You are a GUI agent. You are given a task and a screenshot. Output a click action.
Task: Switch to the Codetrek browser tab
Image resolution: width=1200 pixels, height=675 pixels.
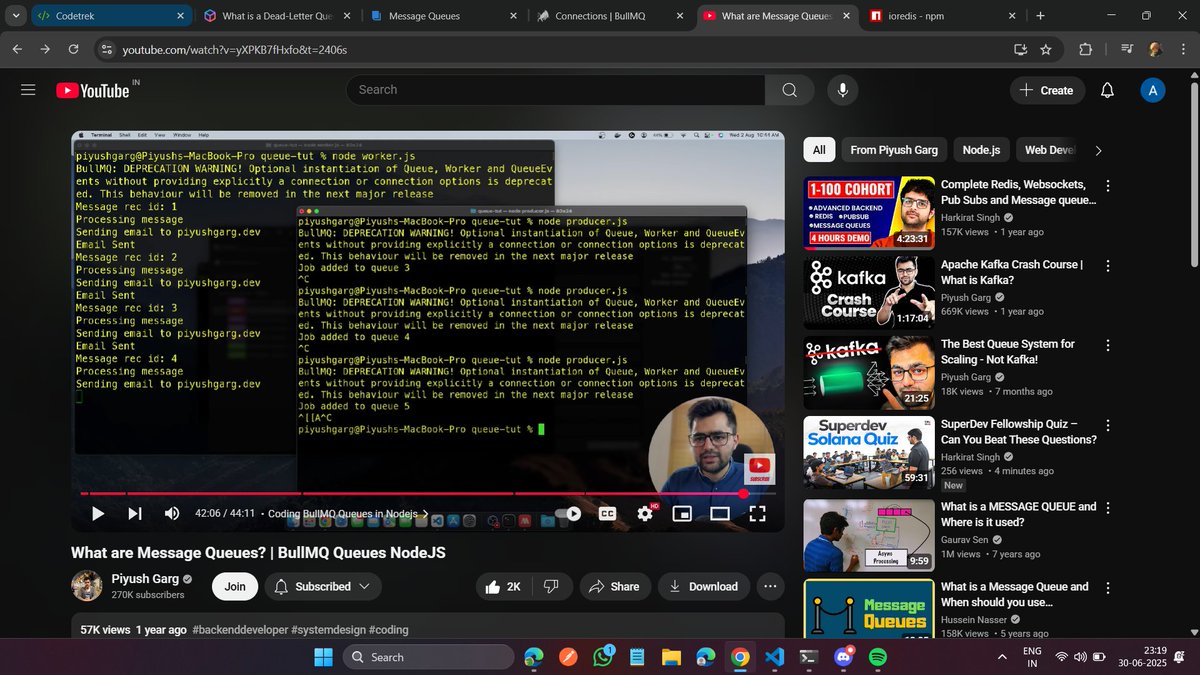(x=110, y=16)
